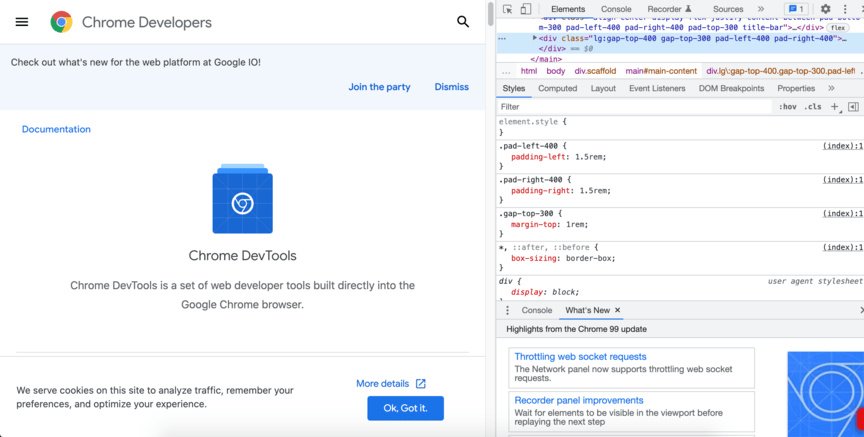Click the plus new style rule icon
Image resolution: width=864 pixels, height=437 pixels.
835,107
